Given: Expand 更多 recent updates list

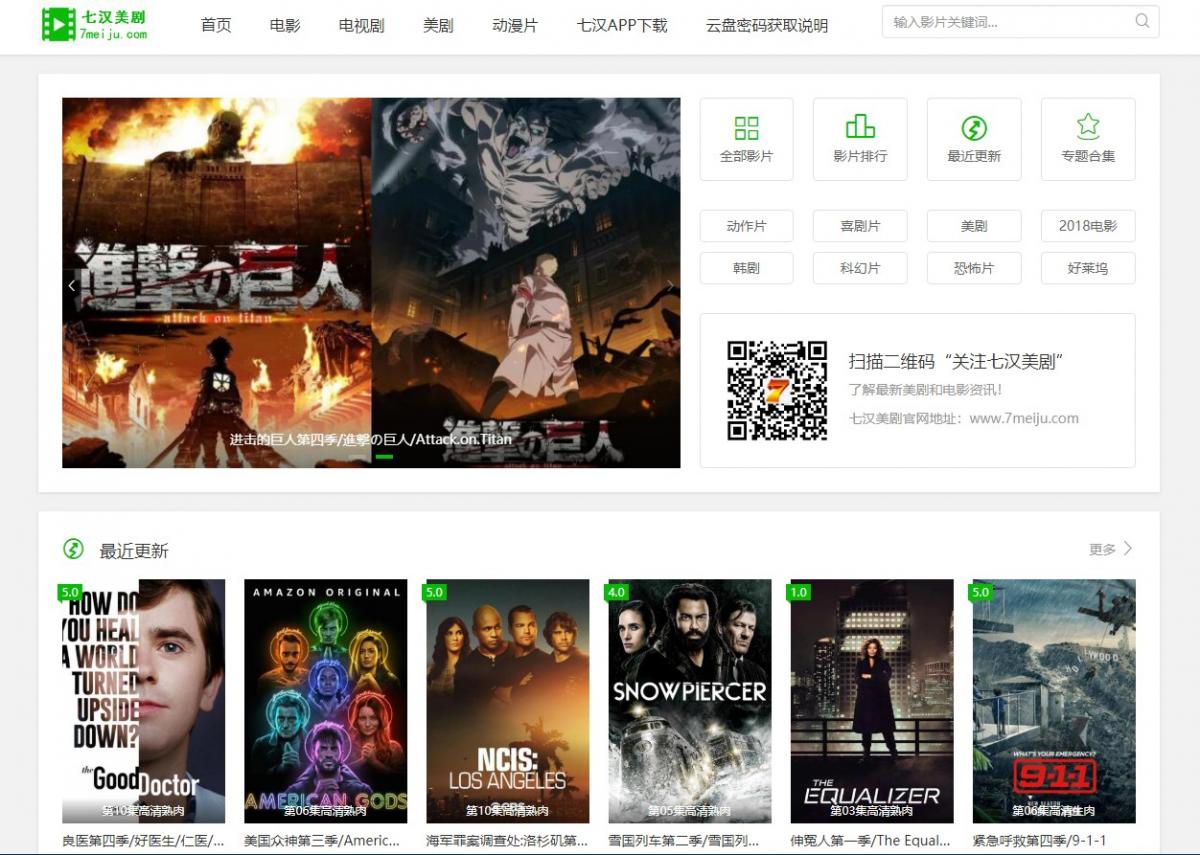Looking at the screenshot, I should (1110, 549).
